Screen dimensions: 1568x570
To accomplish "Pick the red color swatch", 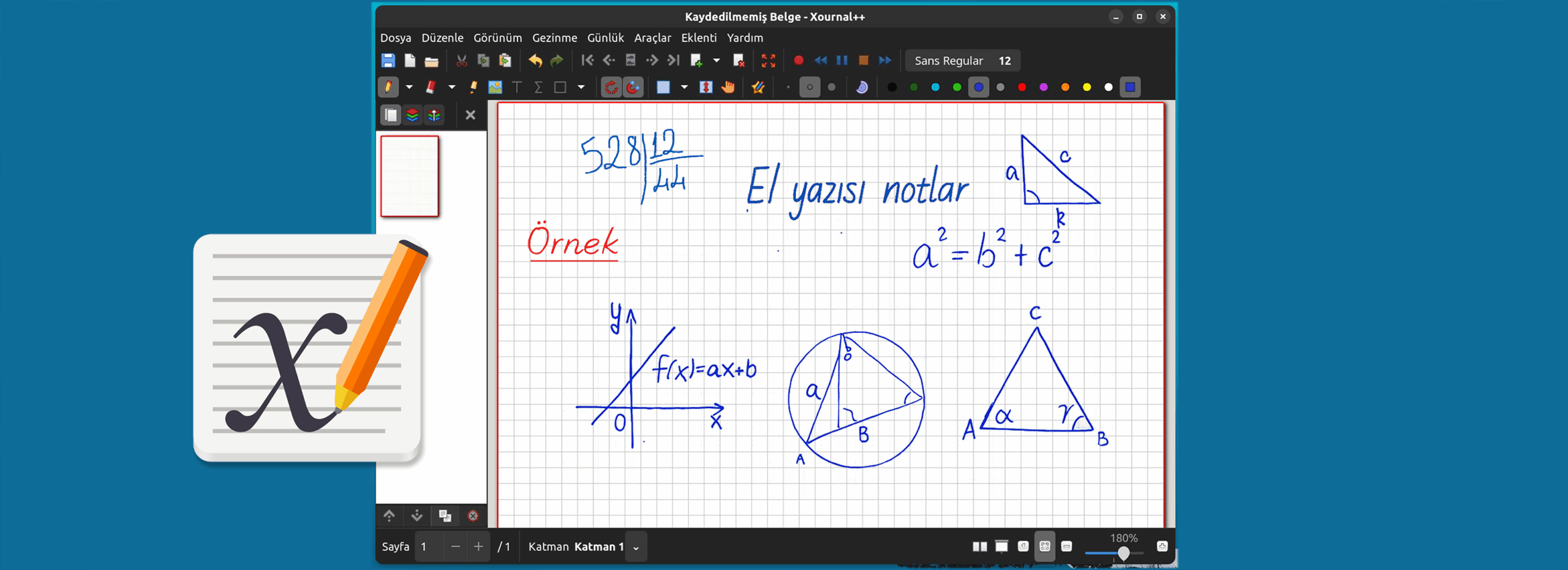I will click(x=1022, y=88).
